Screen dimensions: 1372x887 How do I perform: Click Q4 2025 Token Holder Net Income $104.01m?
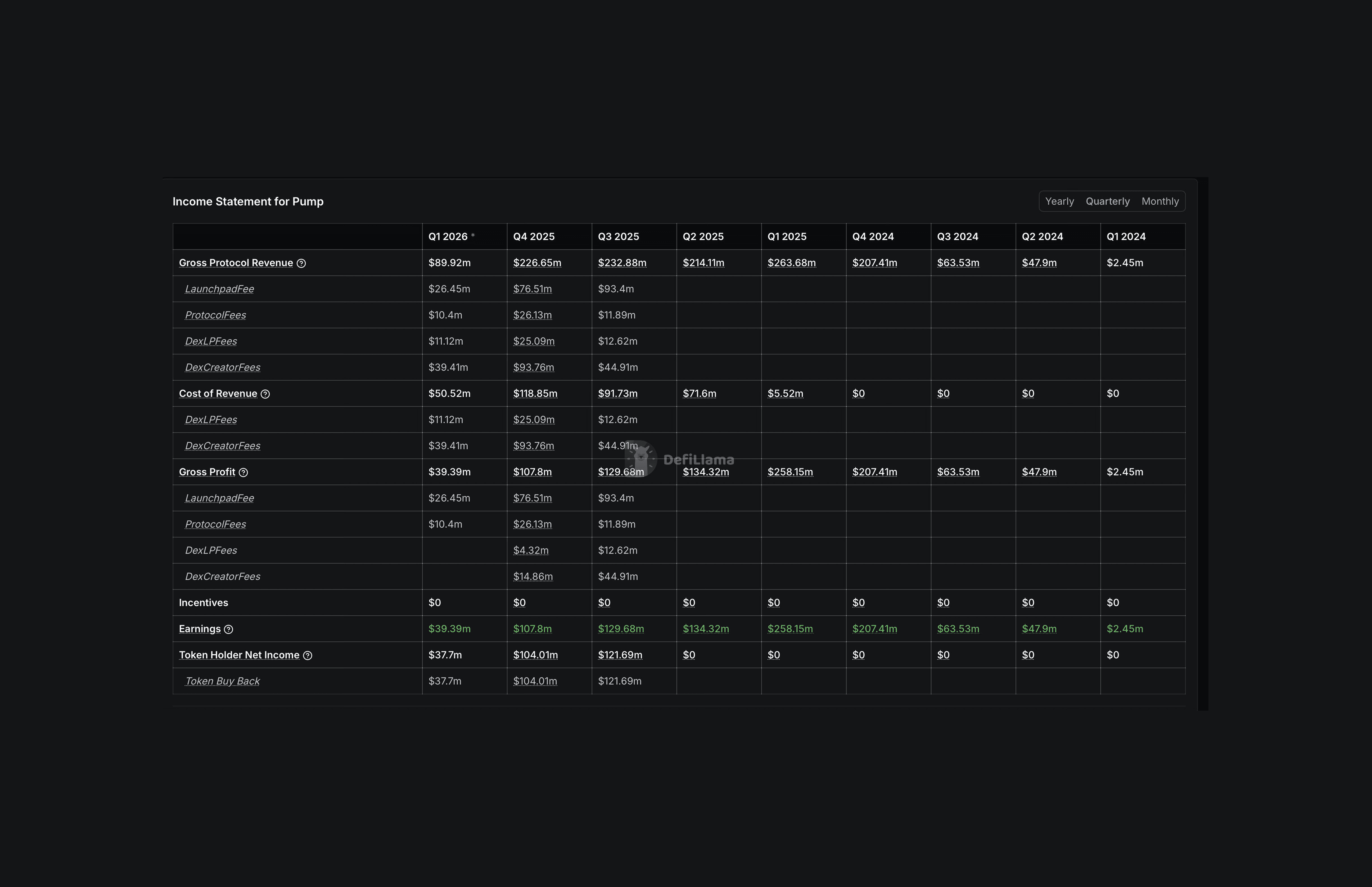[535, 655]
